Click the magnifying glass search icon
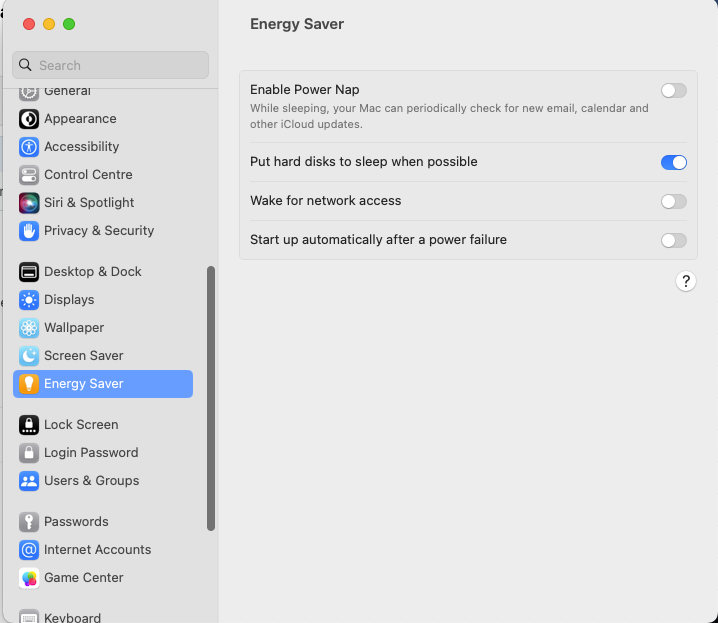This screenshot has width=718, height=623. [x=25, y=65]
